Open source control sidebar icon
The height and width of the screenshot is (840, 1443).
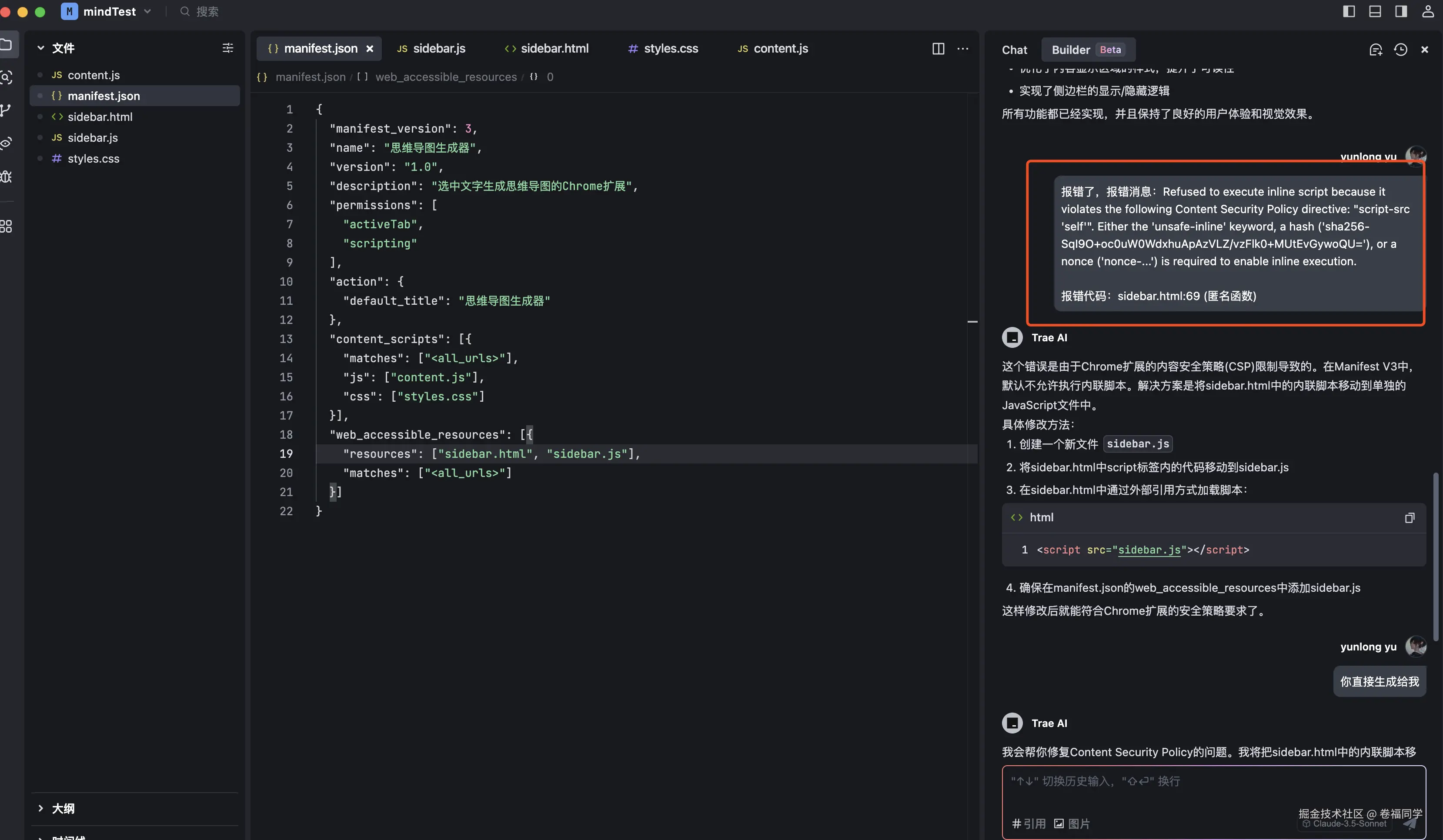[6, 110]
